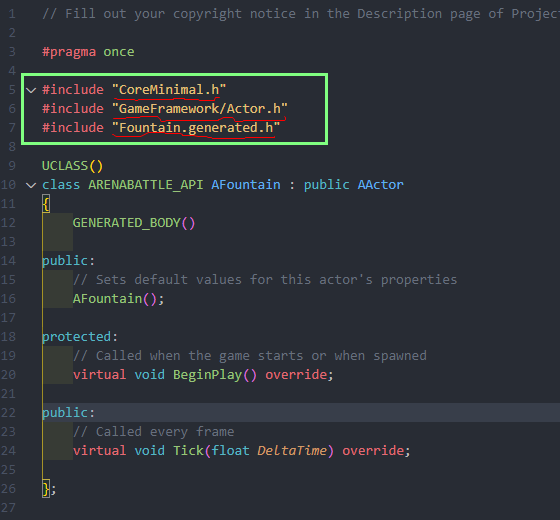Click the public: specifier on line 22
The image size is (560, 520).
(x=68, y=412)
